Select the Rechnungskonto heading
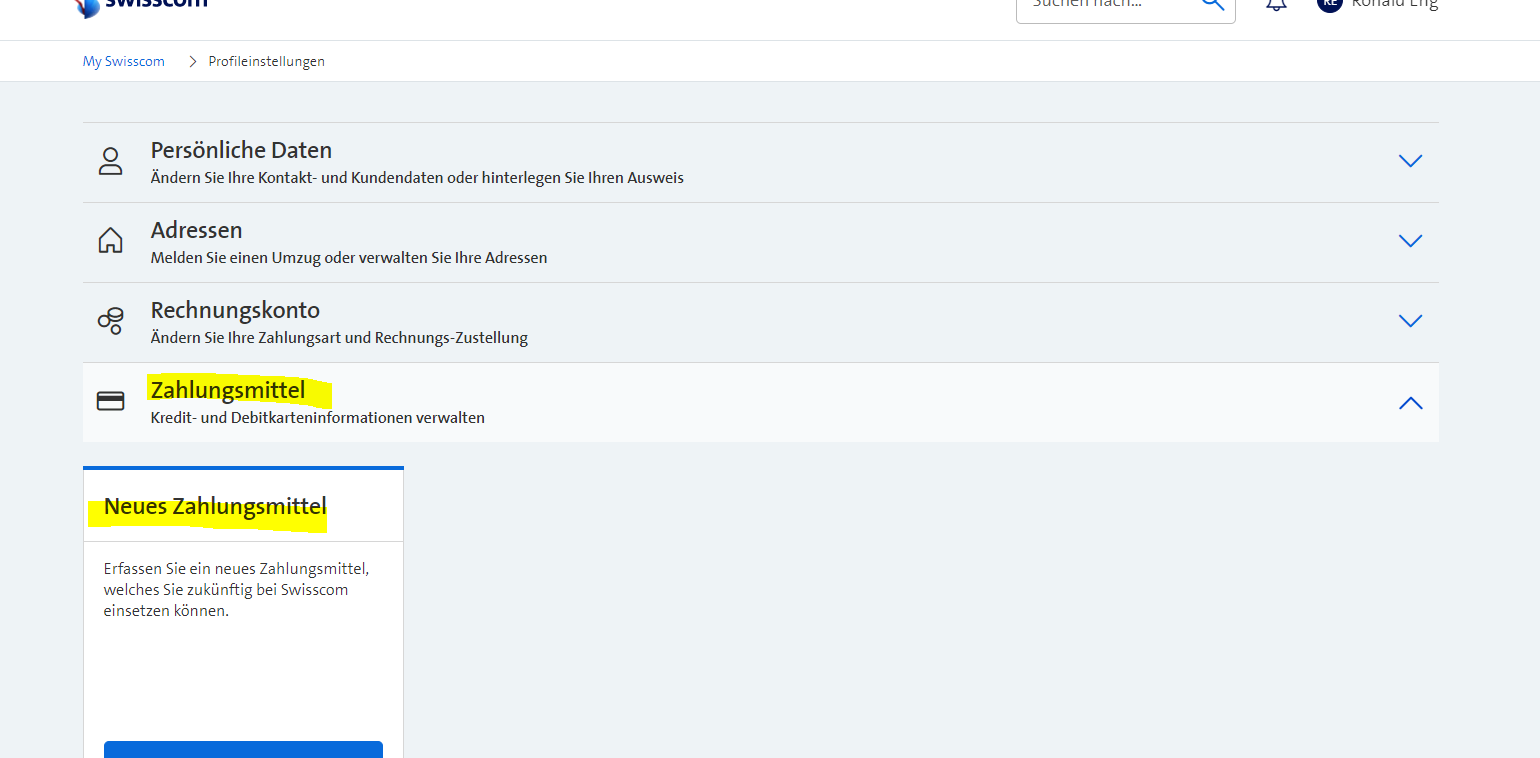 [x=235, y=310]
